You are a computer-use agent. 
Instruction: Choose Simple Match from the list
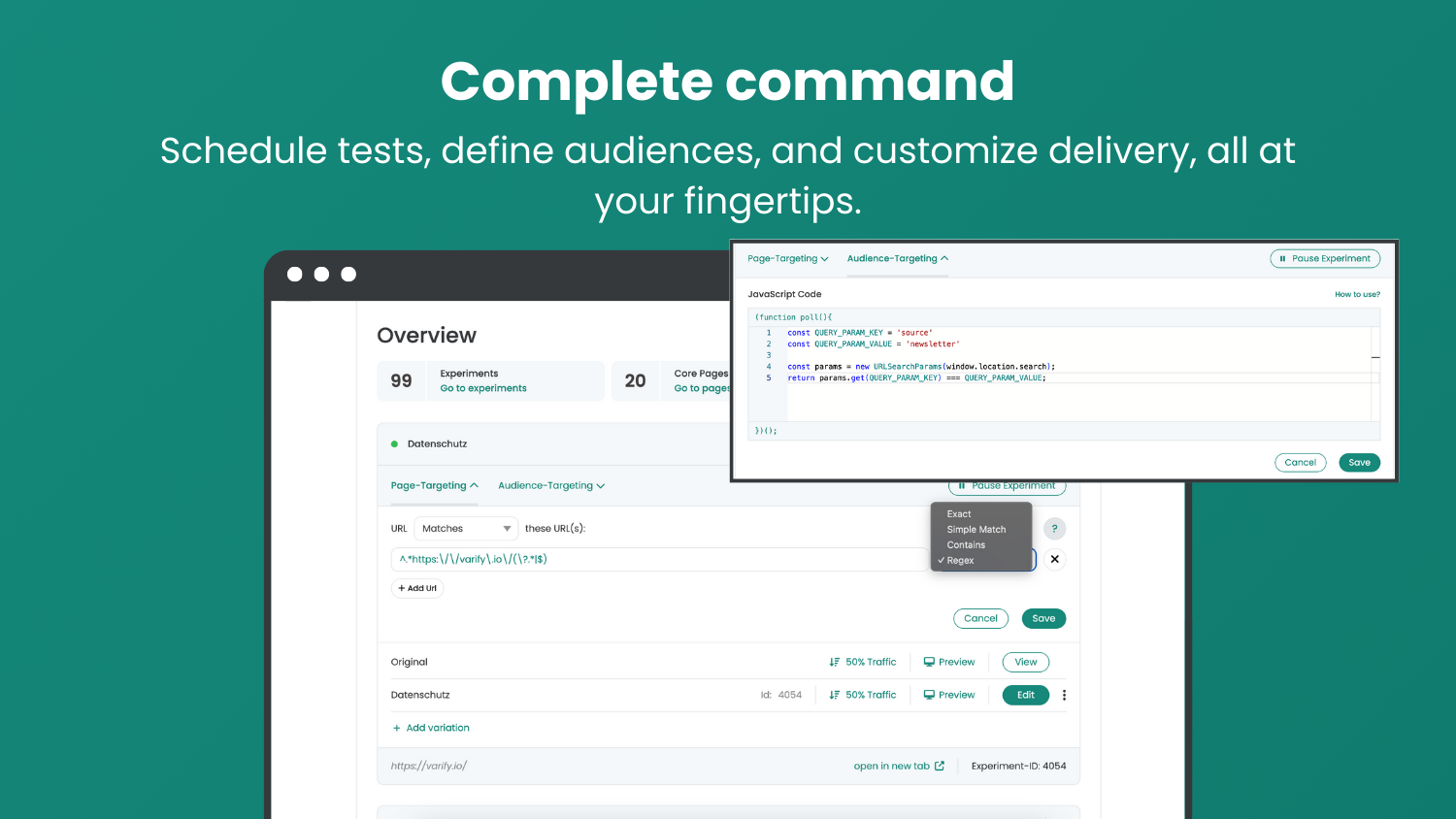[x=976, y=530]
